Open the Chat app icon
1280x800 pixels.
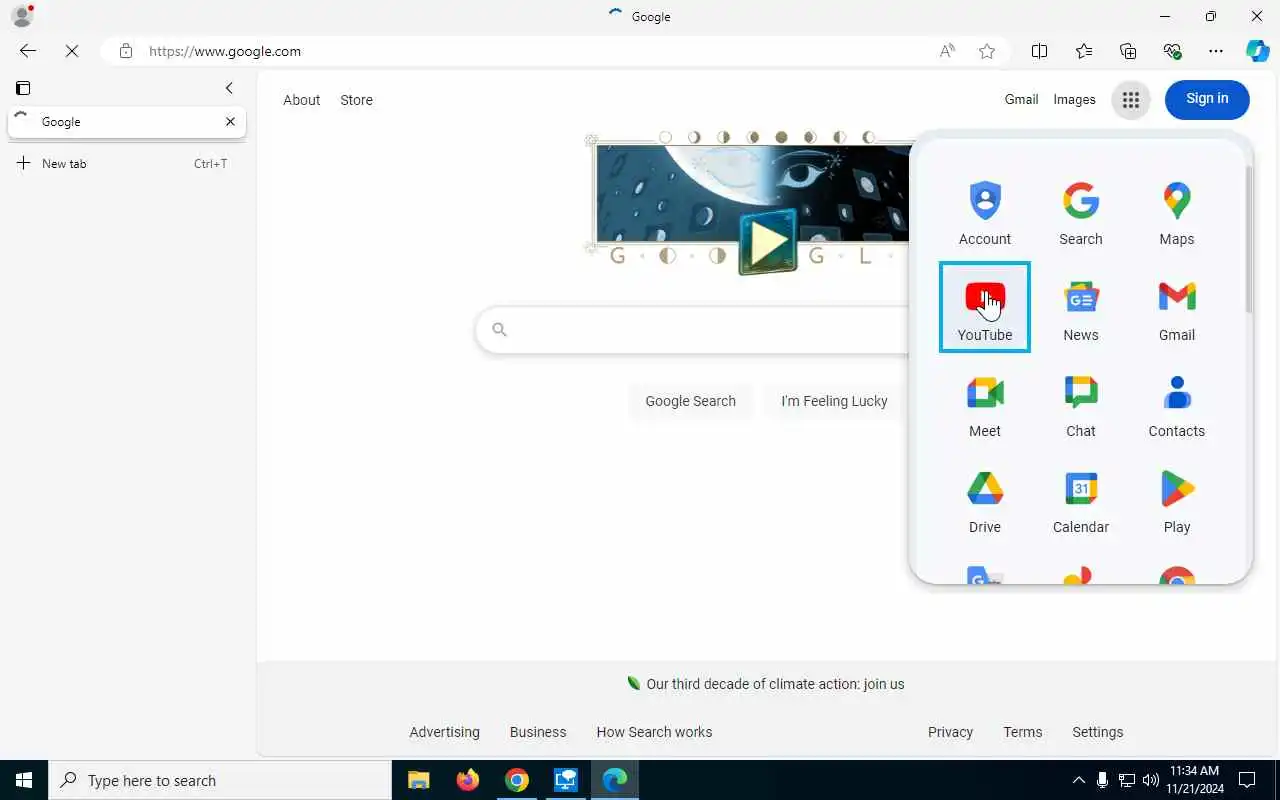(x=1081, y=404)
